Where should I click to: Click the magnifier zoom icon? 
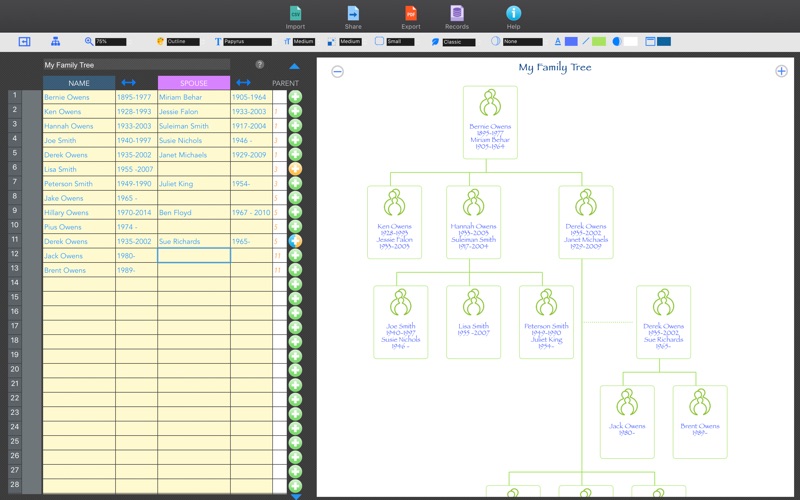click(x=89, y=42)
